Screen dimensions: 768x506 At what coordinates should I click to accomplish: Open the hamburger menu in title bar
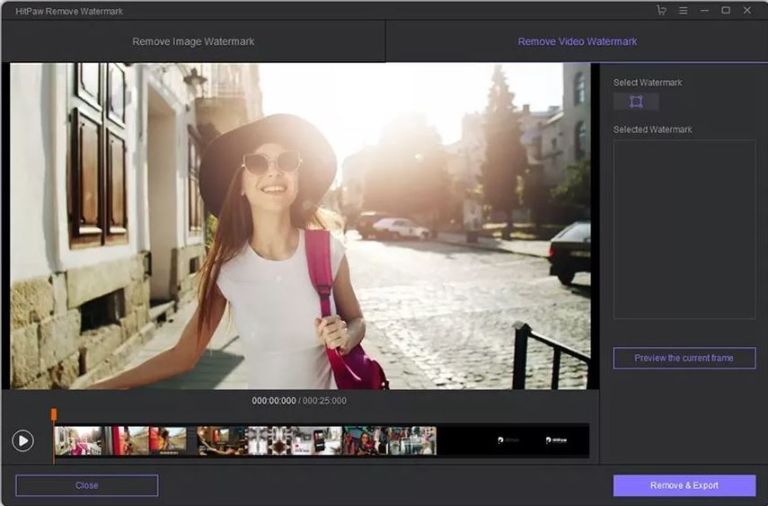click(x=683, y=10)
